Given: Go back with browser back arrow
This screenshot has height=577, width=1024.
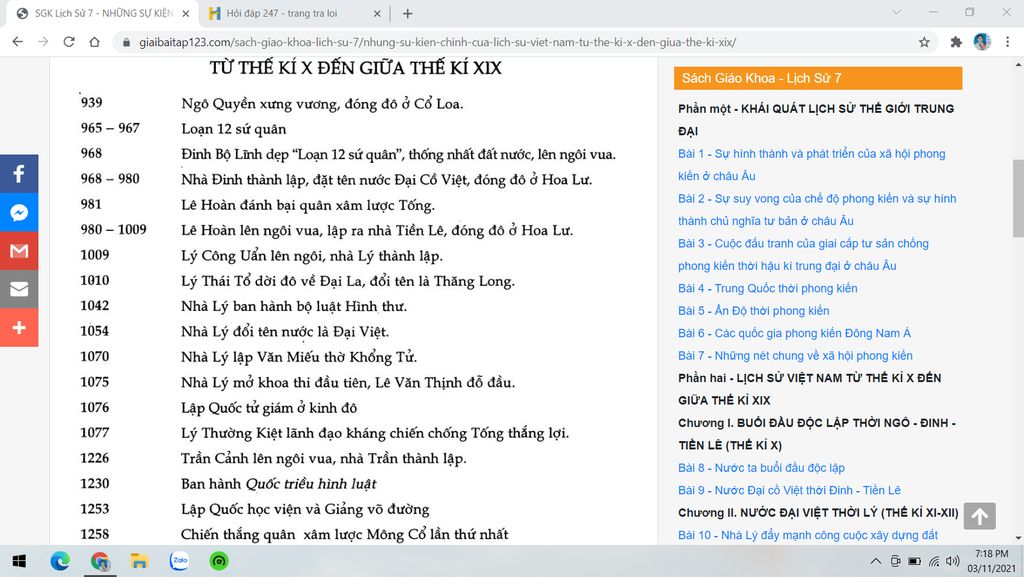Looking at the screenshot, I should 18,42.
